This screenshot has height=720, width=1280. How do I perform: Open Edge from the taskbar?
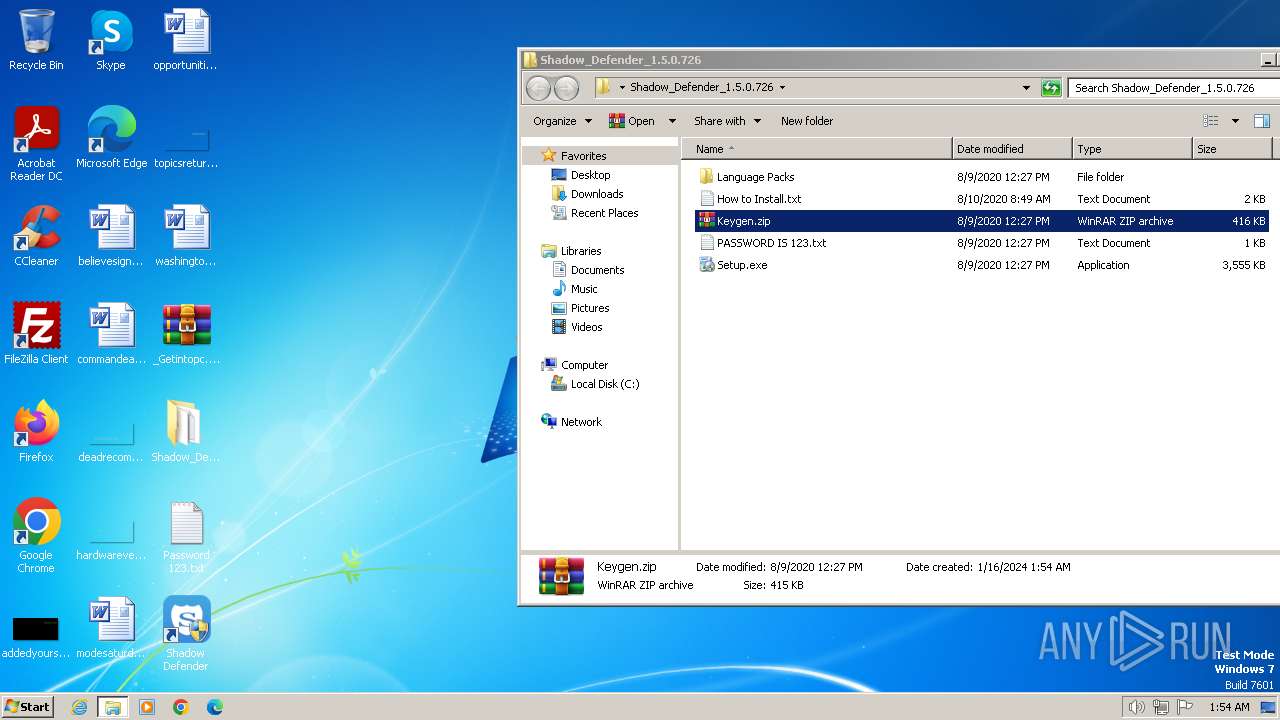coord(215,707)
